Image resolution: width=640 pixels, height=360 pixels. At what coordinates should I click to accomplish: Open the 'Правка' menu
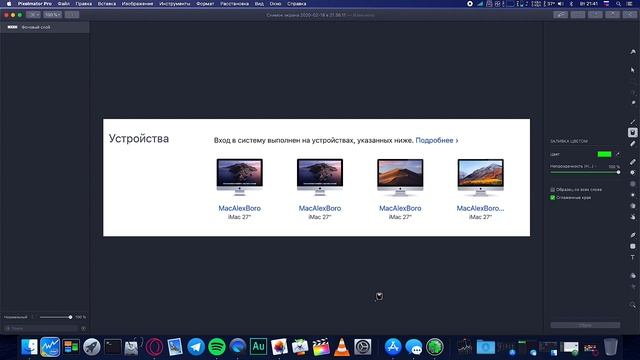click(83, 4)
